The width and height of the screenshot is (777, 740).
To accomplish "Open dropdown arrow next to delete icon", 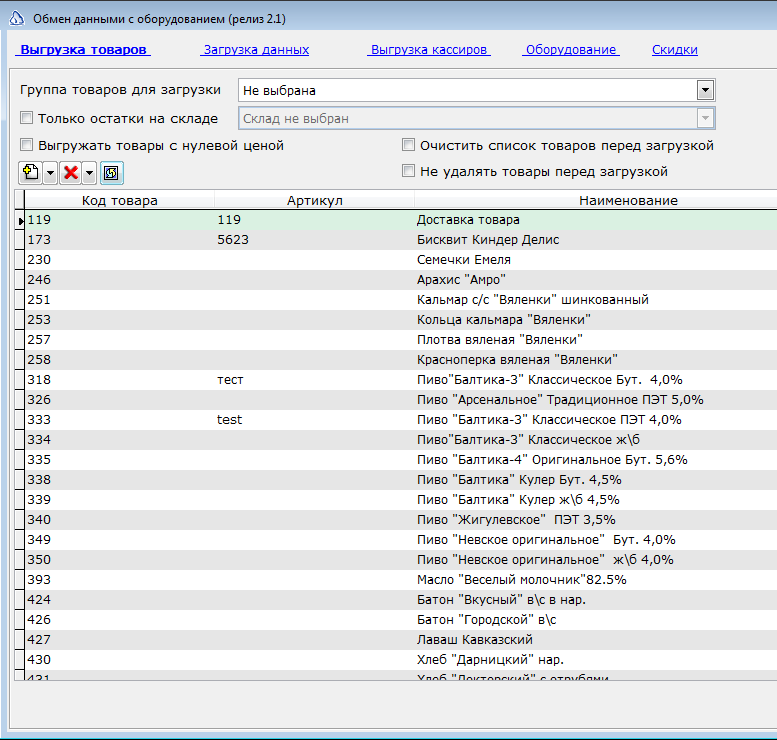I will (x=89, y=172).
